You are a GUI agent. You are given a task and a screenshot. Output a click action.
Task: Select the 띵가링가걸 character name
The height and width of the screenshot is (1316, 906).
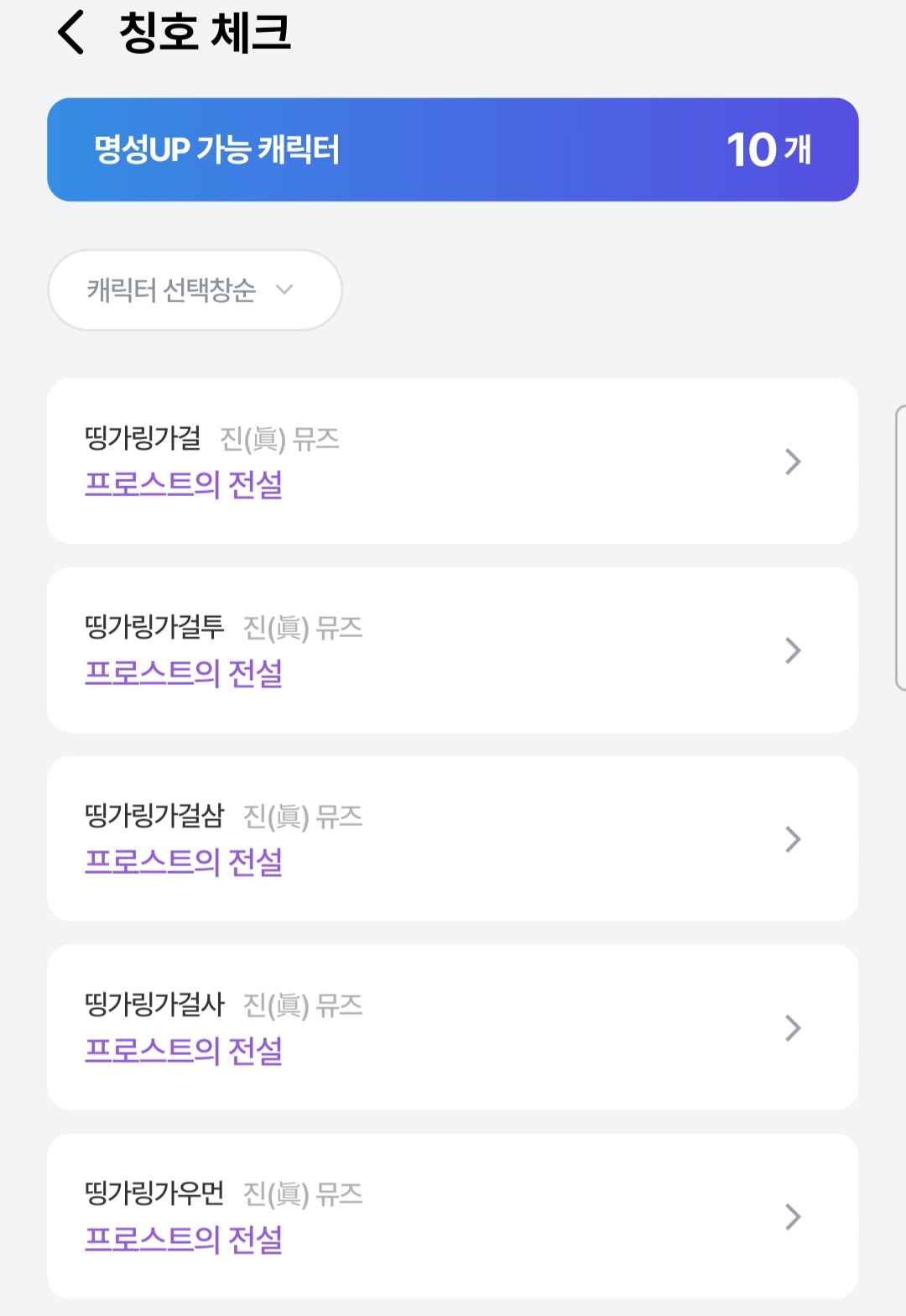coord(143,438)
